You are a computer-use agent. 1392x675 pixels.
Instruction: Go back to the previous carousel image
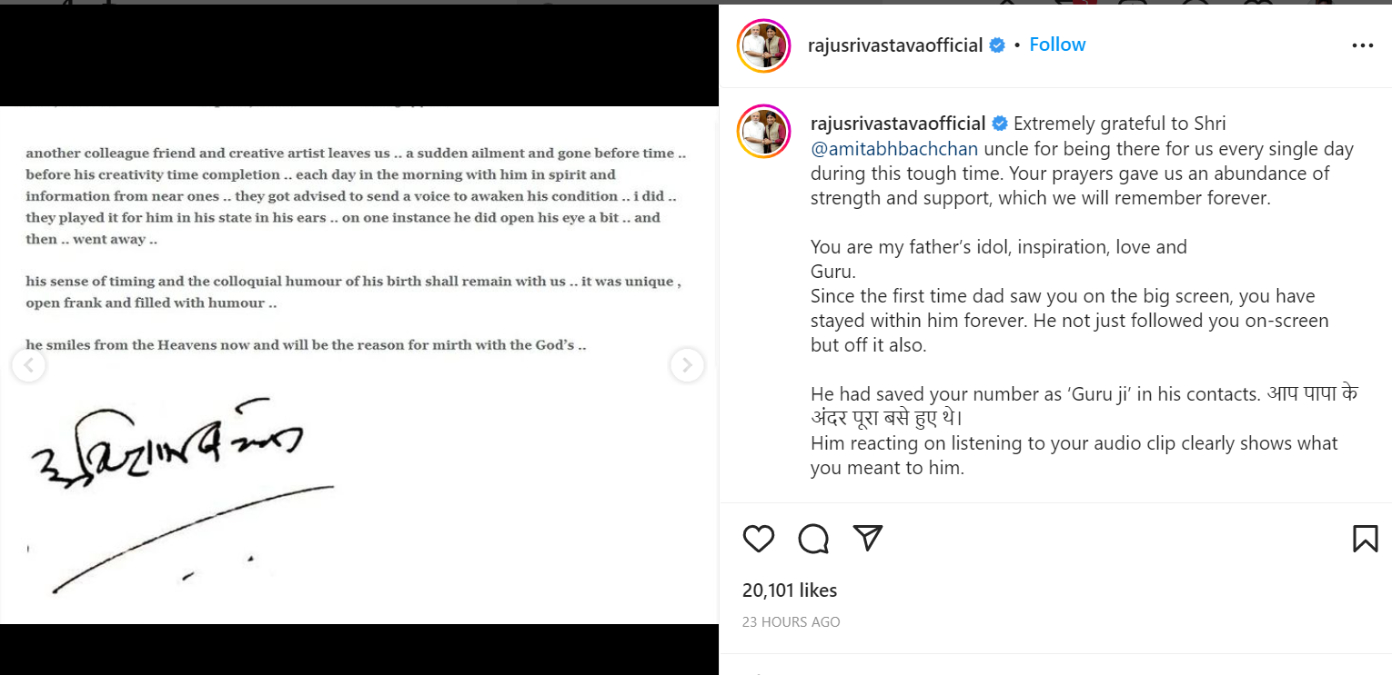28,365
